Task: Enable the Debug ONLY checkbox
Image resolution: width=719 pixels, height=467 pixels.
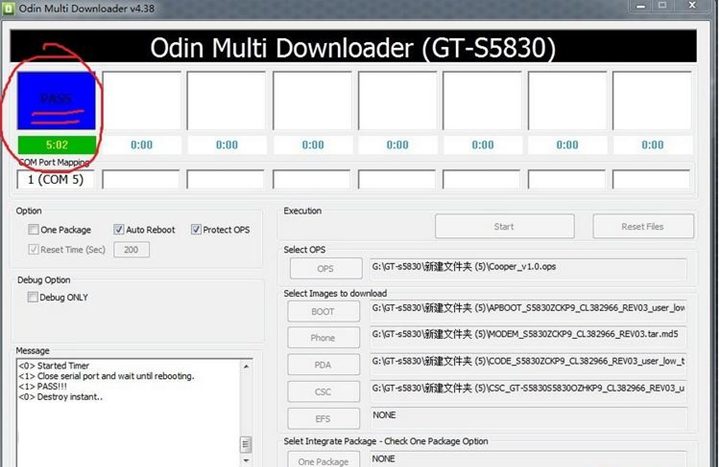Action: [x=33, y=297]
